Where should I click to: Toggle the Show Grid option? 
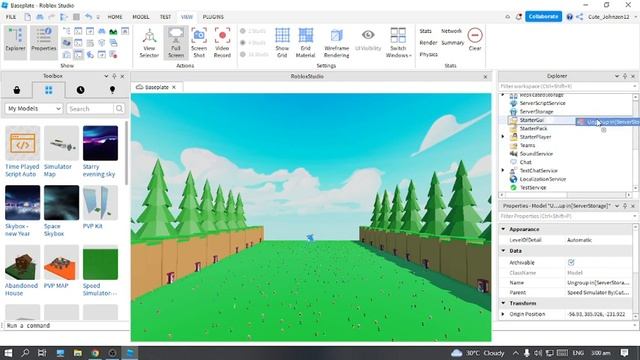pyautogui.click(x=282, y=42)
